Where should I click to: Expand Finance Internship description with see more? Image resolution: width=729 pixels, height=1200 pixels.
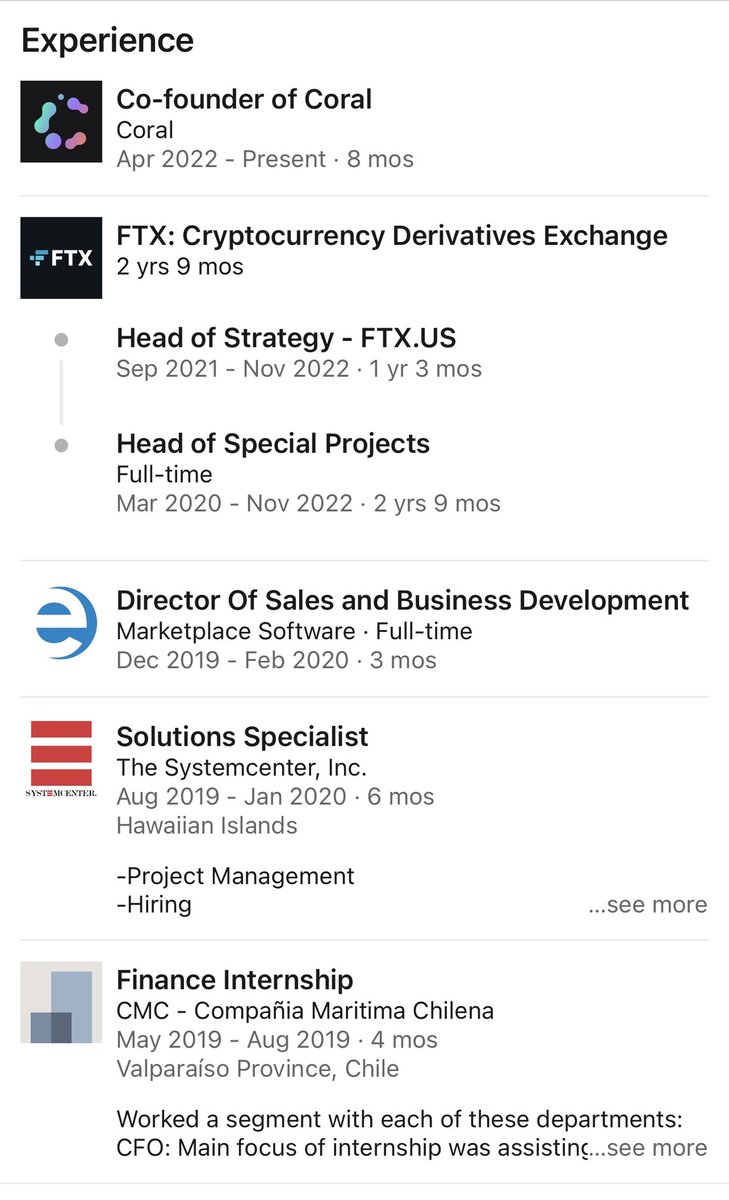click(648, 1148)
